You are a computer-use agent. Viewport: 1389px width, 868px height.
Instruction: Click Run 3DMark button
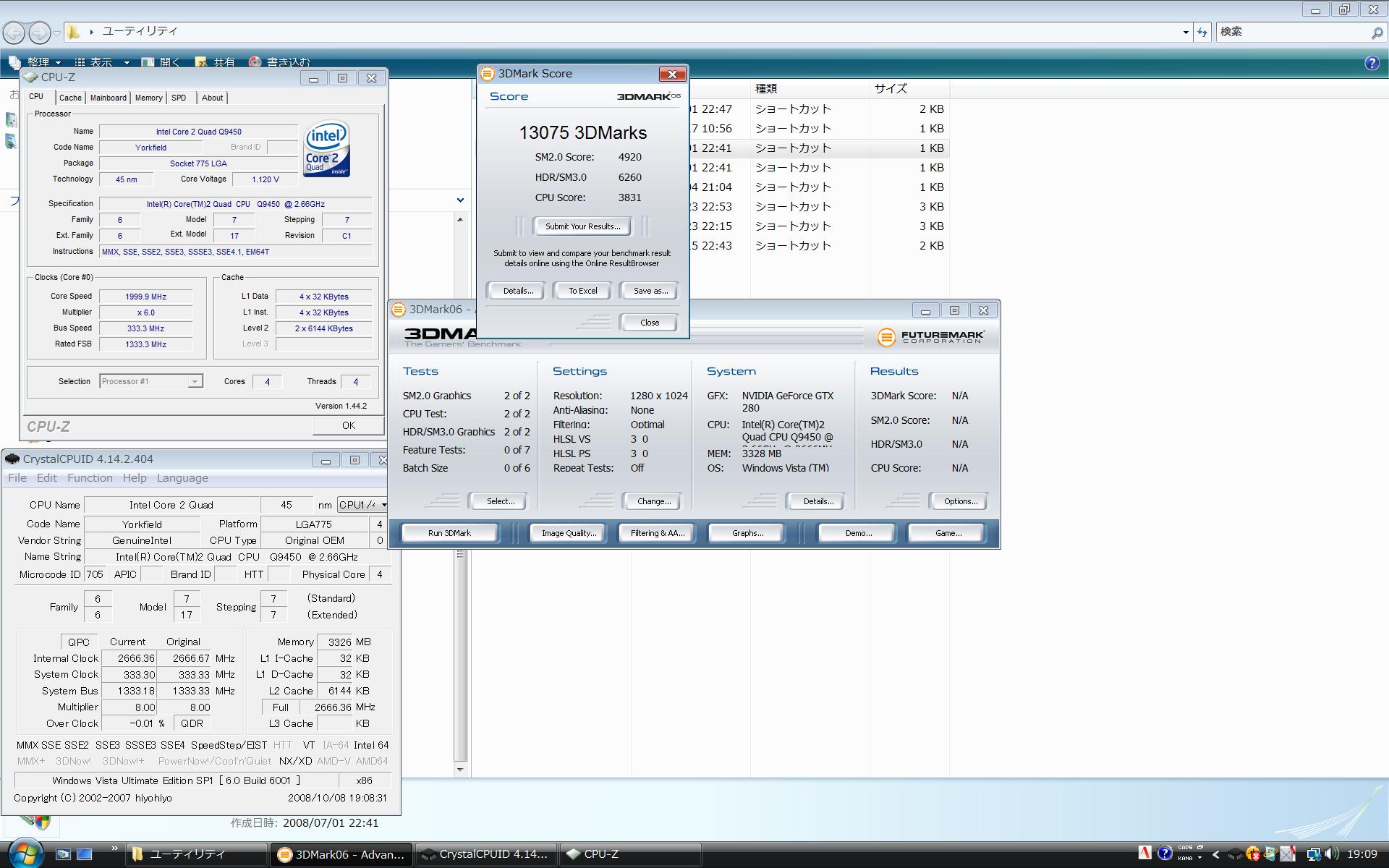point(449,533)
